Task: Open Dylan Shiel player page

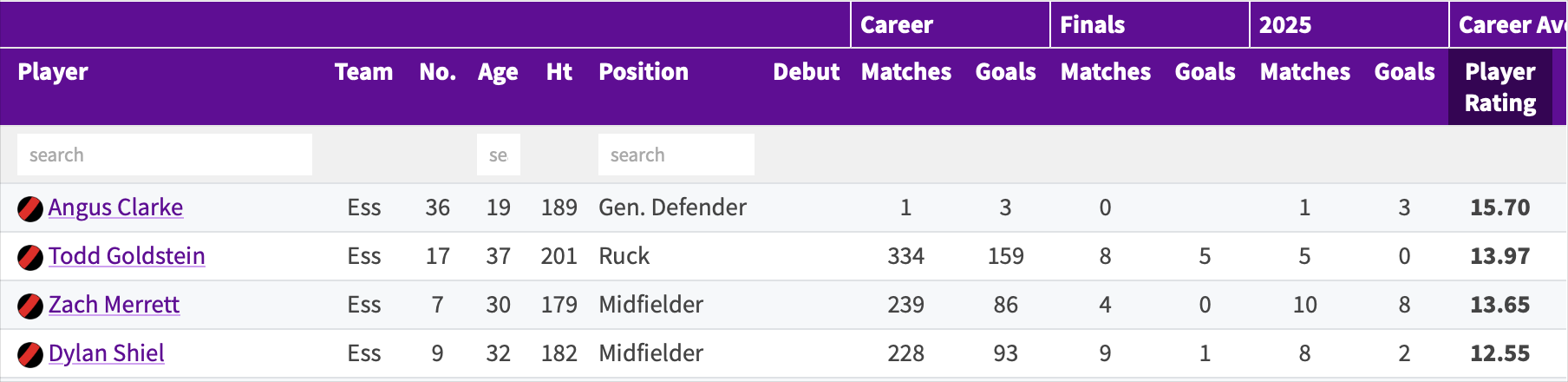Action: pos(107,353)
